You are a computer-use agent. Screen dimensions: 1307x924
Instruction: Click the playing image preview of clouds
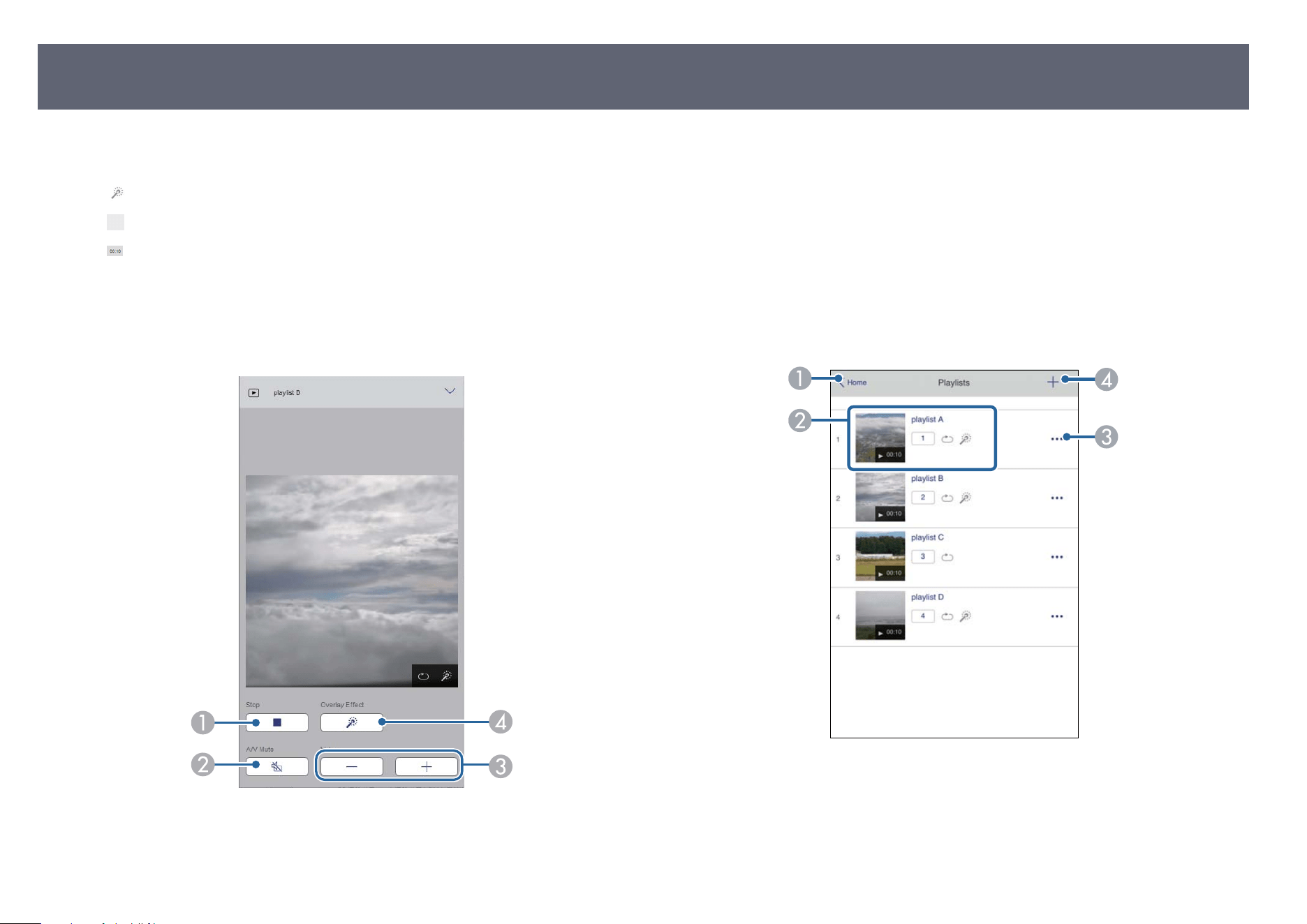click(x=352, y=581)
